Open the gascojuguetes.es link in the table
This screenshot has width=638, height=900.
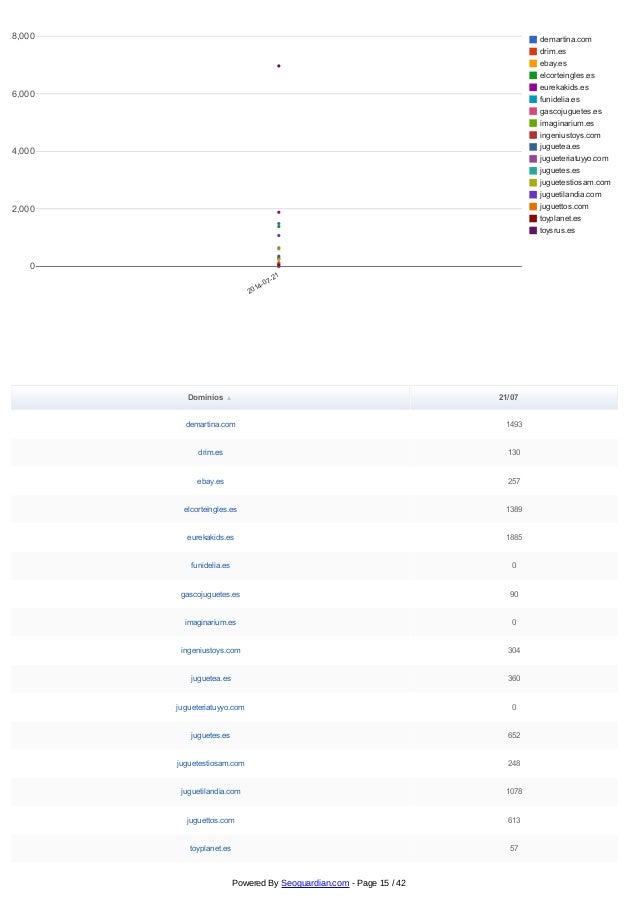click(211, 595)
